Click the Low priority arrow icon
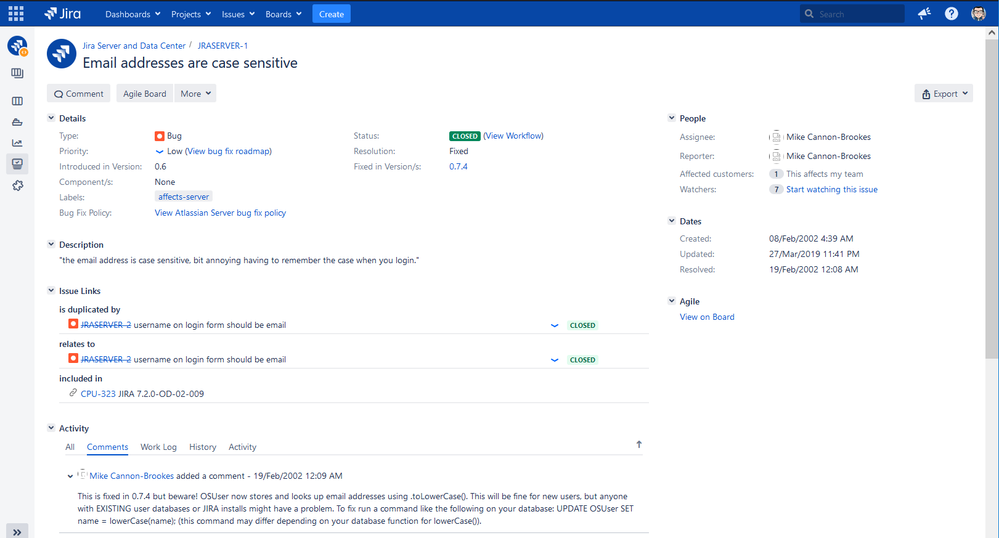Image resolution: width=999 pixels, height=538 pixels. click(159, 152)
